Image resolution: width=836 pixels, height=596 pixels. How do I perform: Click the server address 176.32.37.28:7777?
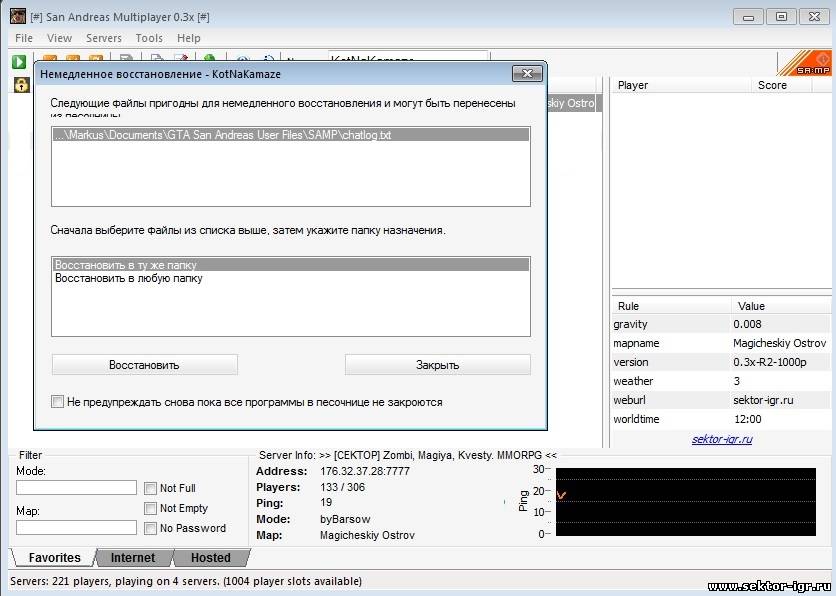365,471
